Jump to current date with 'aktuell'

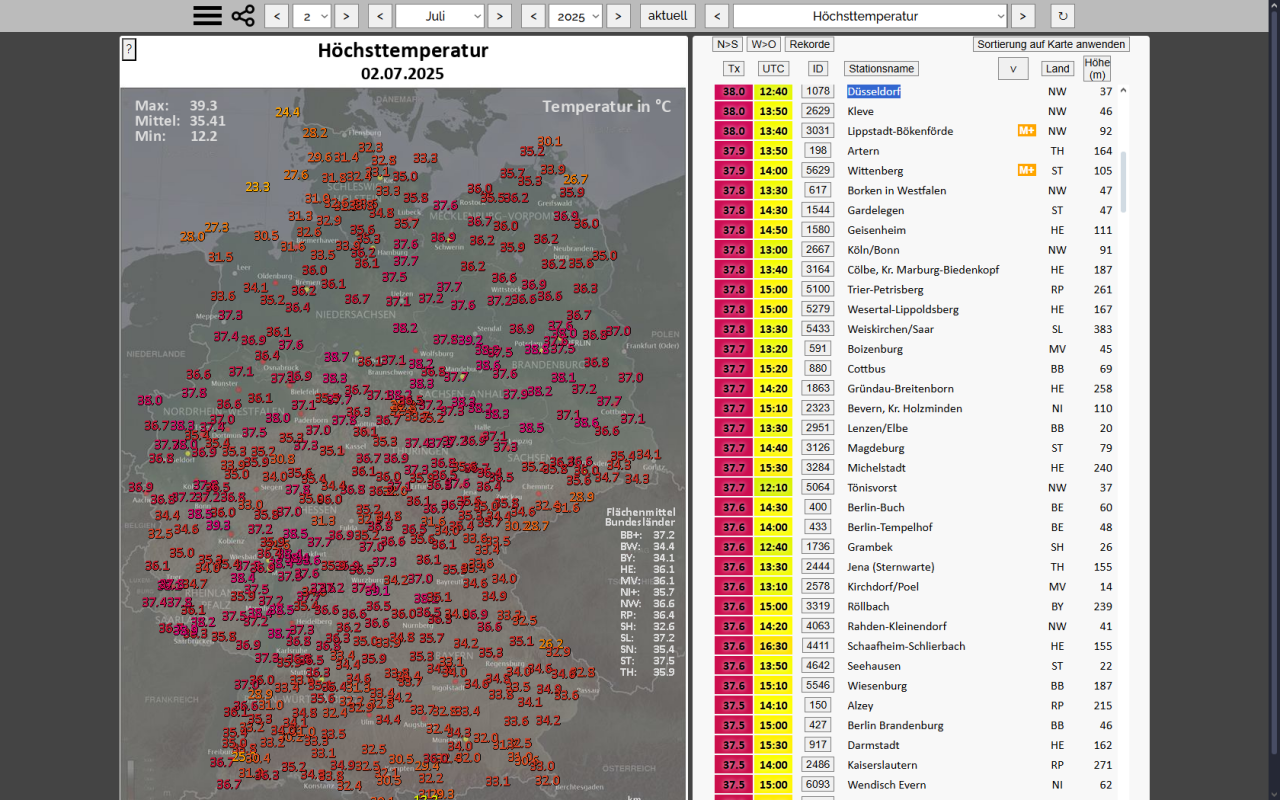[667, 16]
